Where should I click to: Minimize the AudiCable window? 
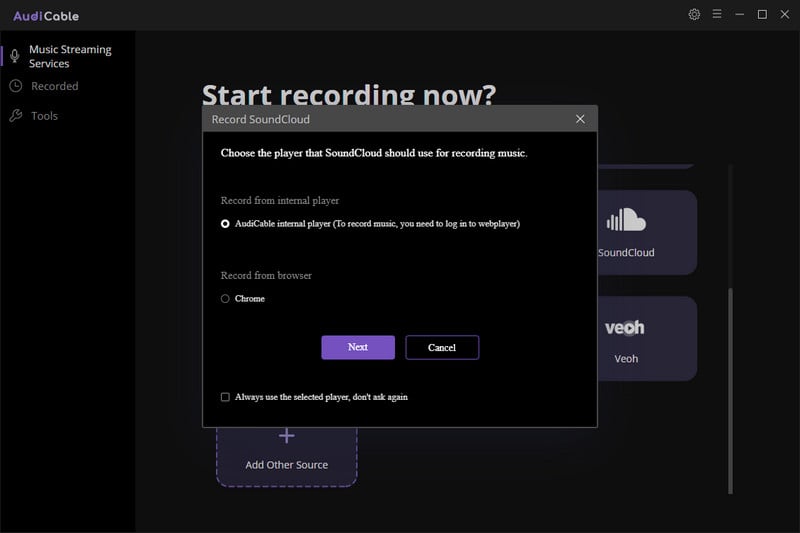(739, 14)
